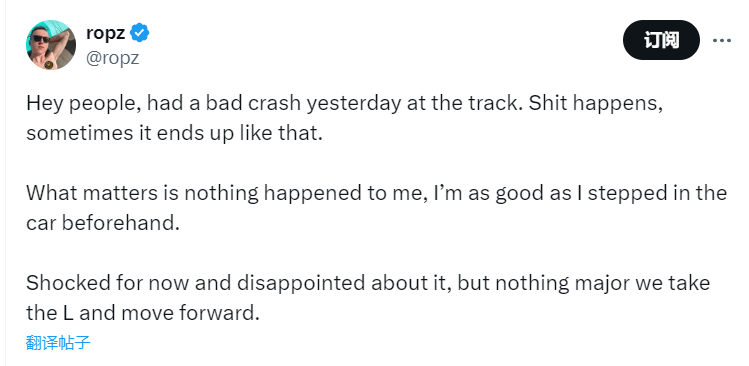Click the line starting "Shocked for now and disappointed"
The image size is (749, 366).
[368, 283]
